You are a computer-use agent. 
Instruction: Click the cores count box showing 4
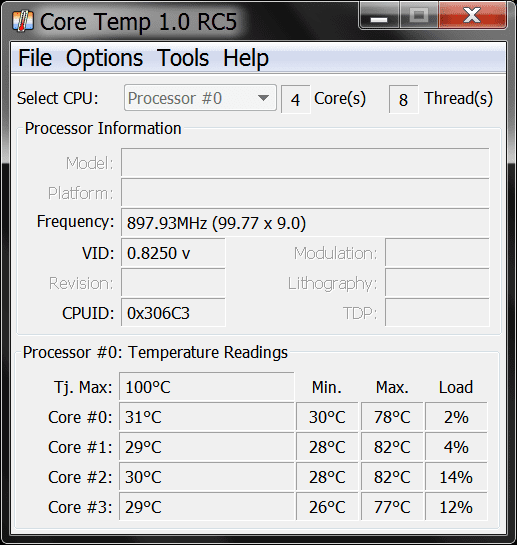295,99
